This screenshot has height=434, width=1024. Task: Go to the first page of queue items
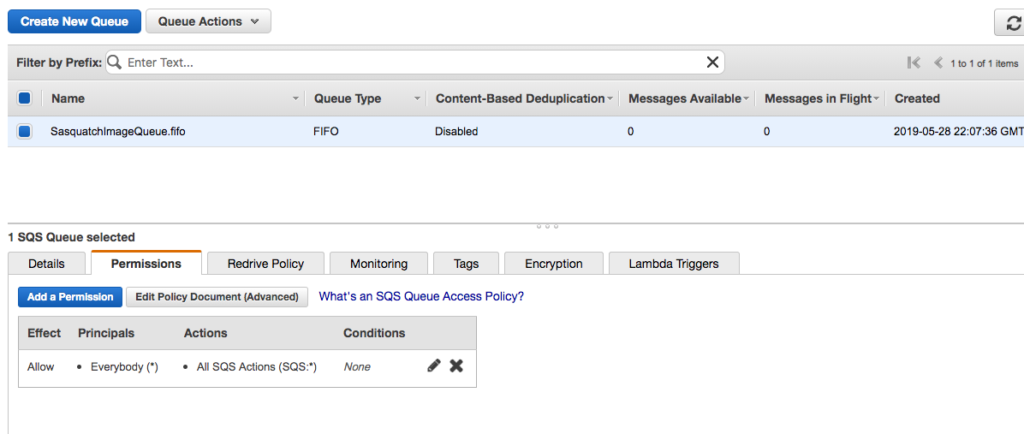(914, 63)
